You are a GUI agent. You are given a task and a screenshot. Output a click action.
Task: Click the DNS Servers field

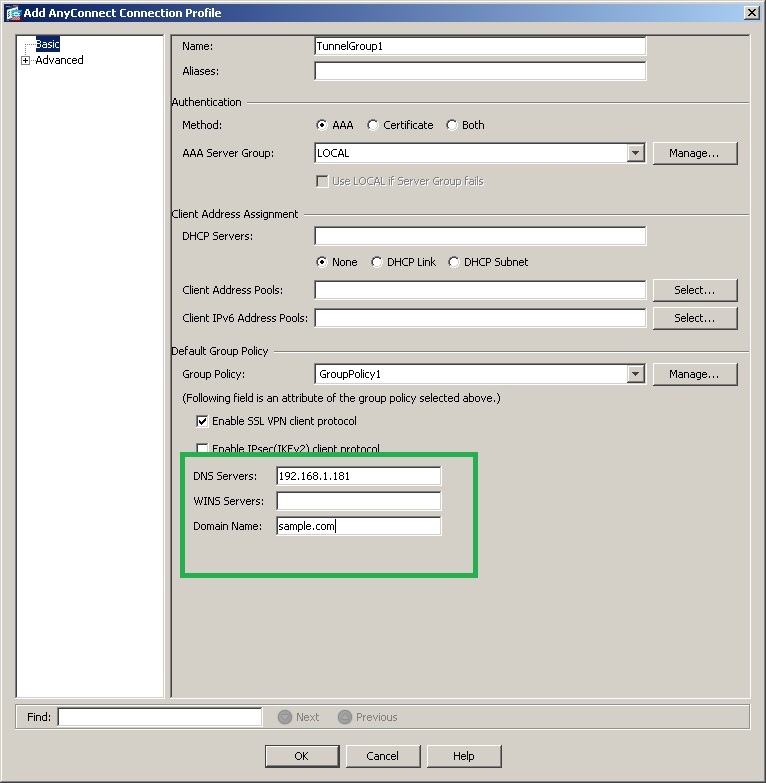[x=359, y=476]
